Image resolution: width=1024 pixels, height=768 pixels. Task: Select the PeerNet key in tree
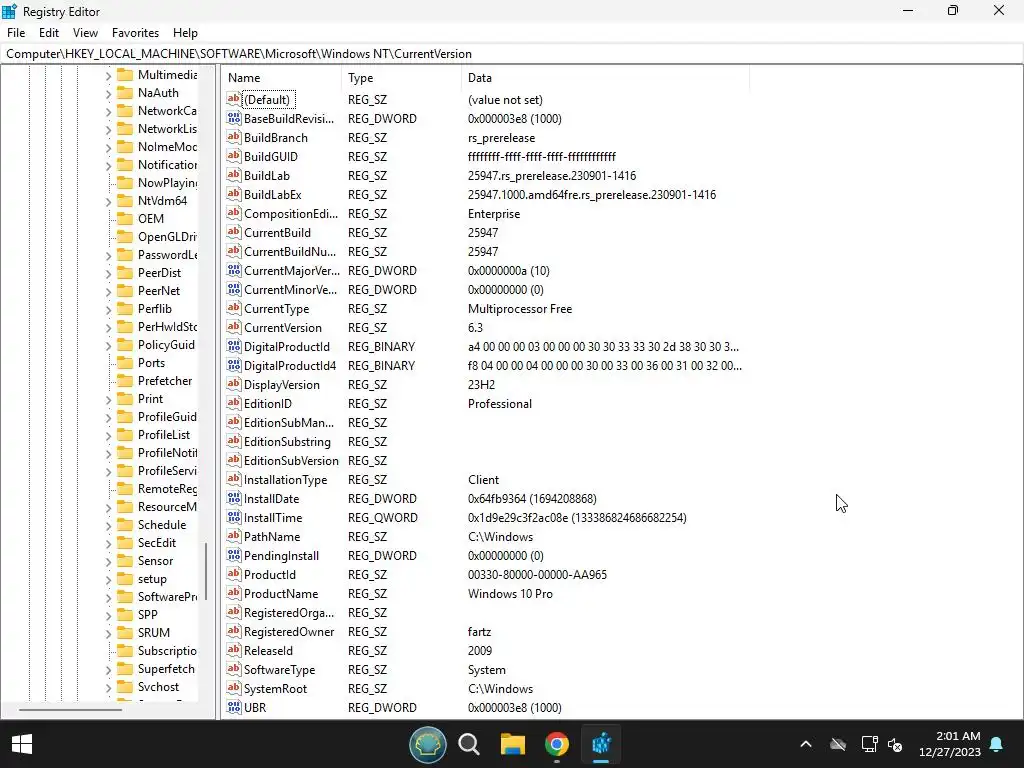(x=159, y=291)
